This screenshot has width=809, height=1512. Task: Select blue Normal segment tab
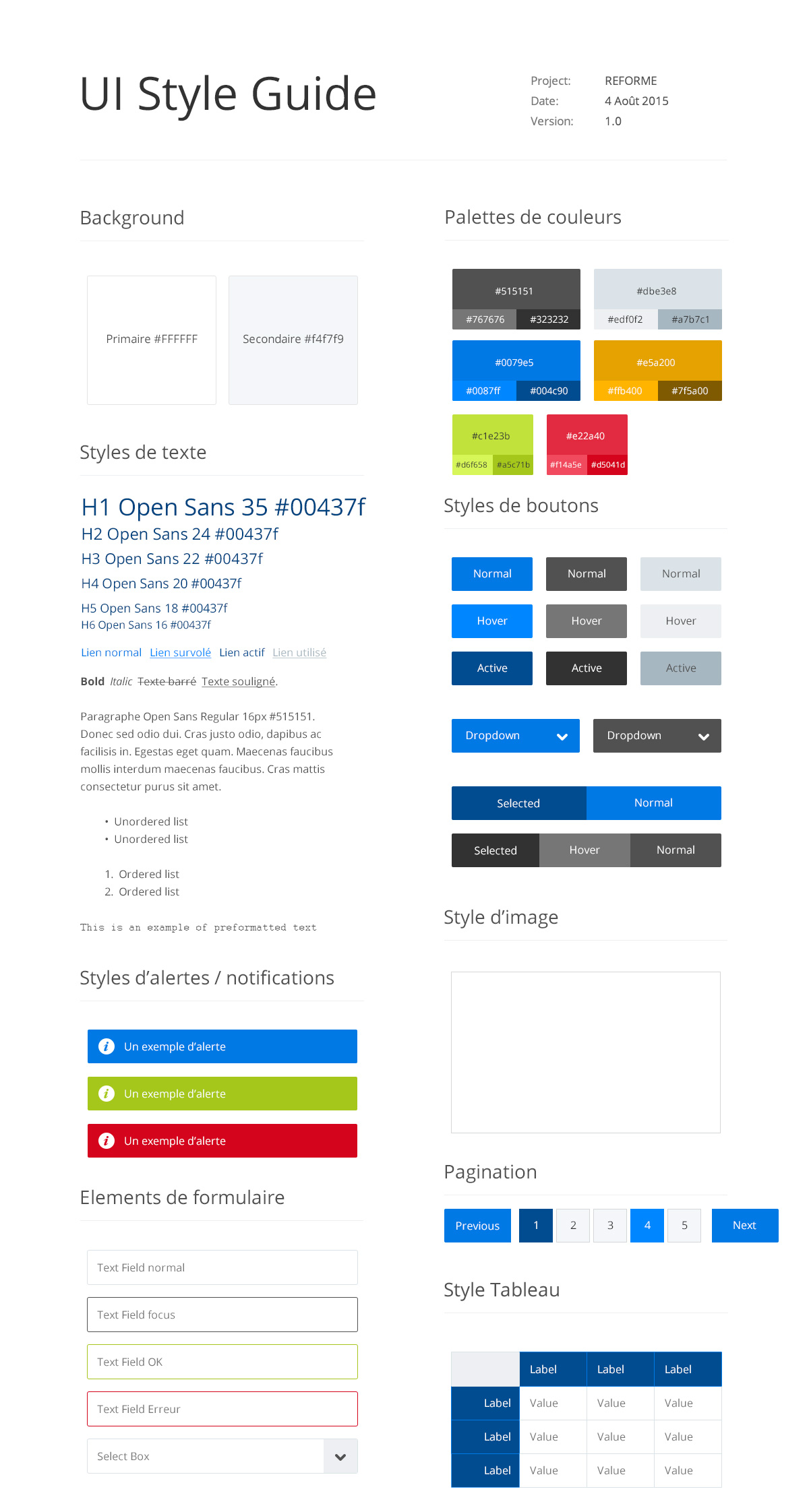654,803
